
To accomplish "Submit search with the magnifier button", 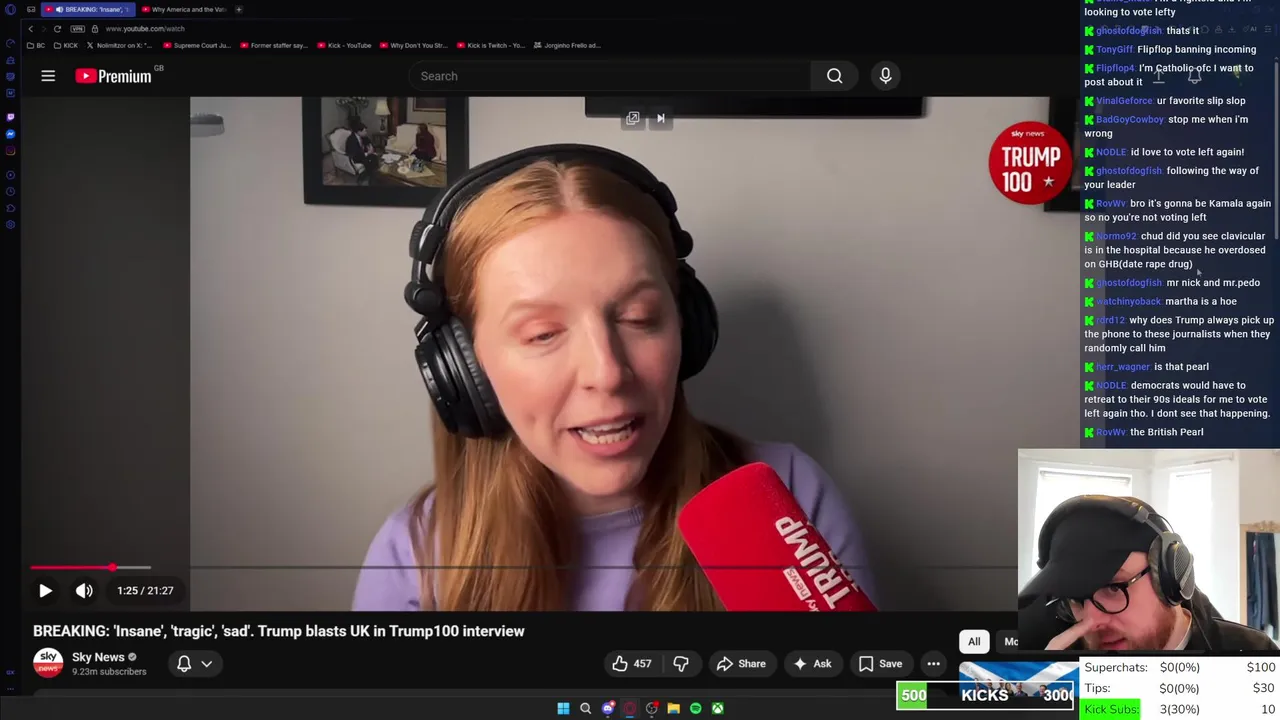I will pos(834,76).
